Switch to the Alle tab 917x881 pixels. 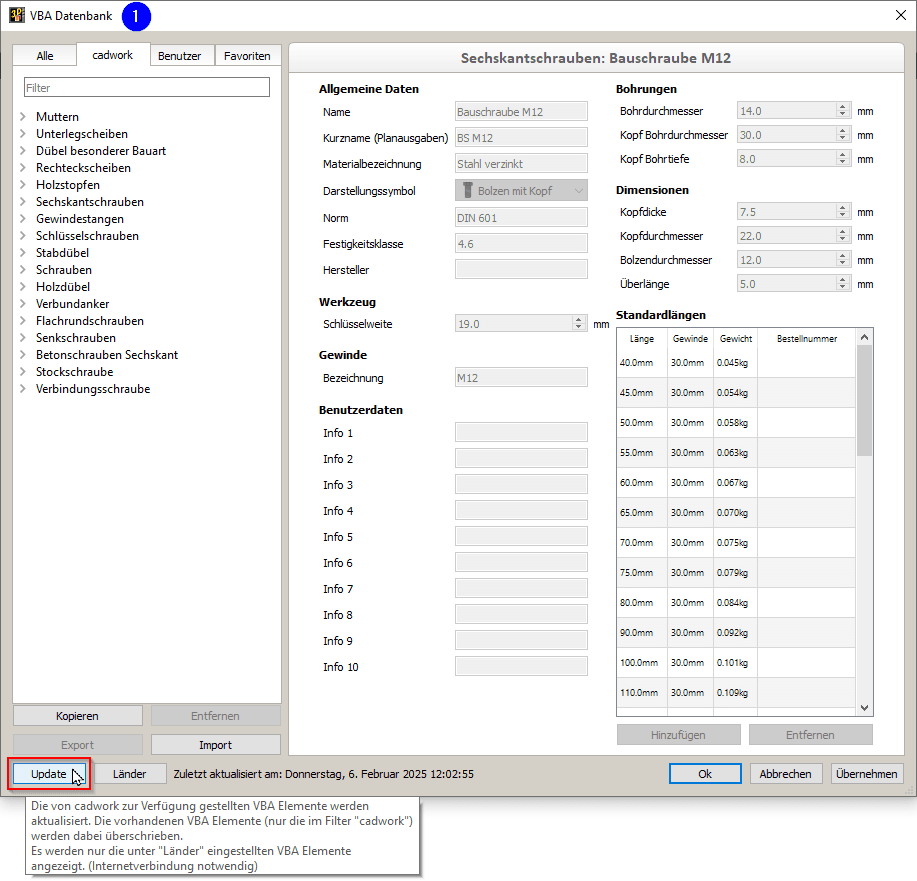(45, 56)
